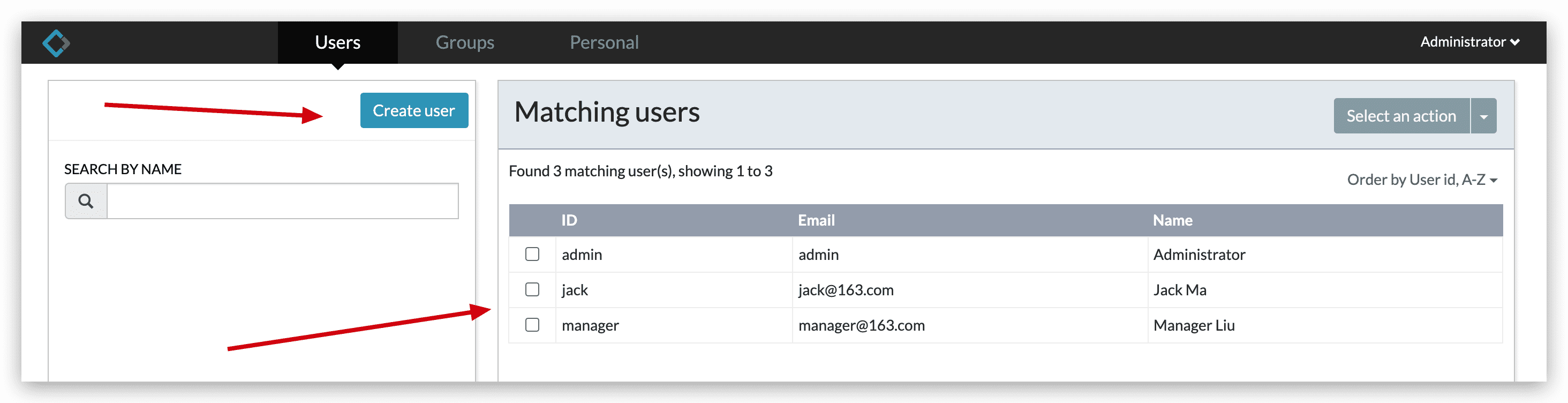Click the Matching users heading
Viewport: 1568px width, 403px height.
(x=607, y=112)
